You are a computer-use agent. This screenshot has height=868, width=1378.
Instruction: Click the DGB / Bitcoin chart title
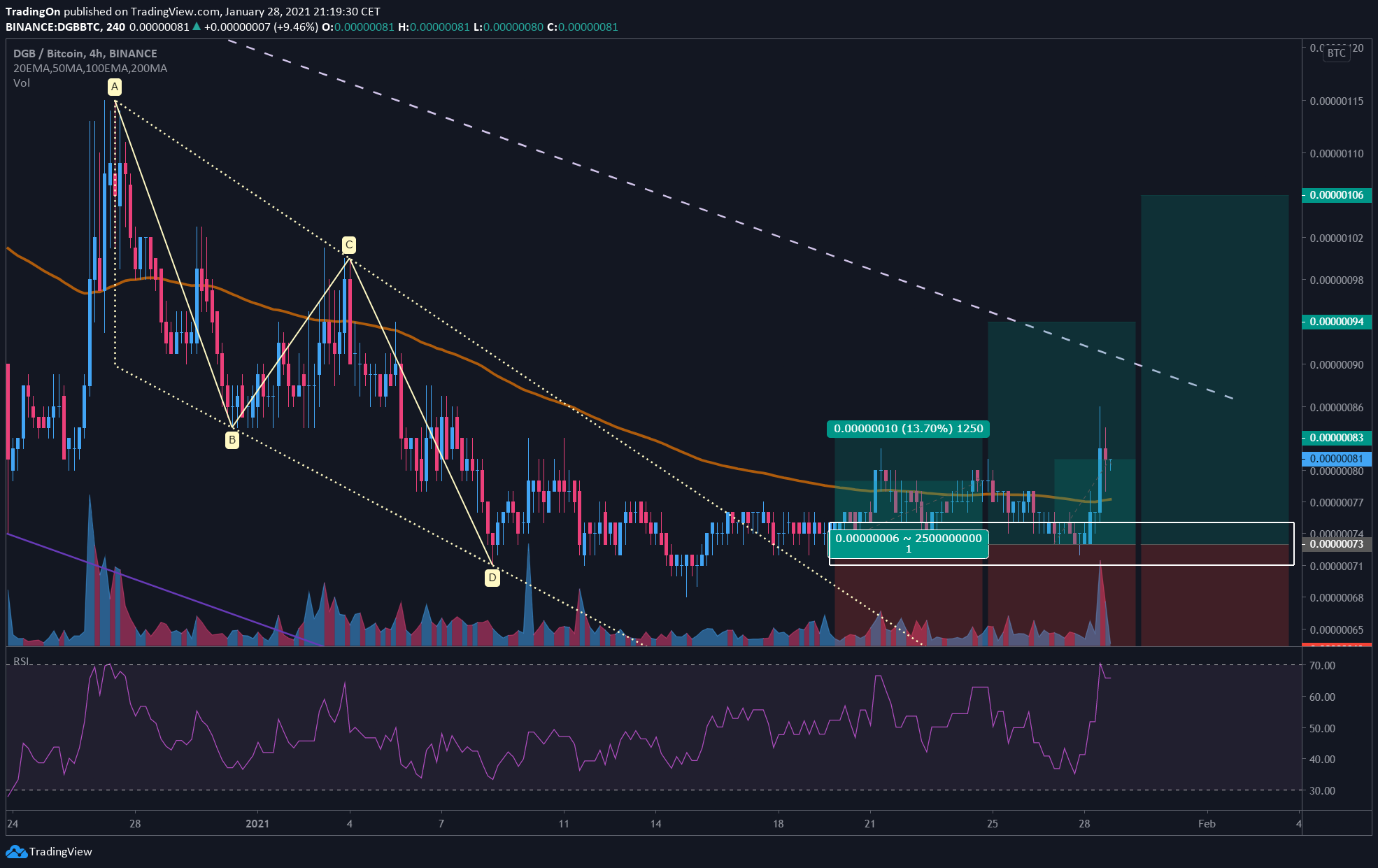85,53
